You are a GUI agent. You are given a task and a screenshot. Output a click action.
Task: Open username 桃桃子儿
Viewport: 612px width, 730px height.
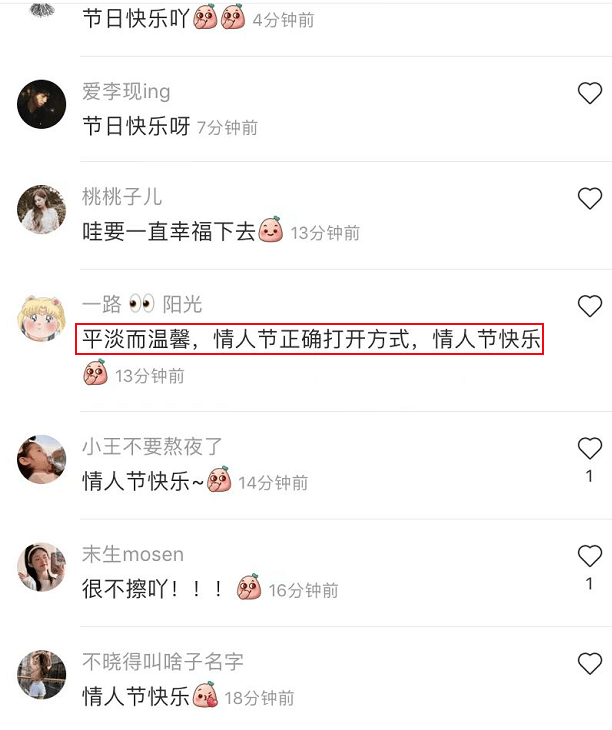[122, 196]
